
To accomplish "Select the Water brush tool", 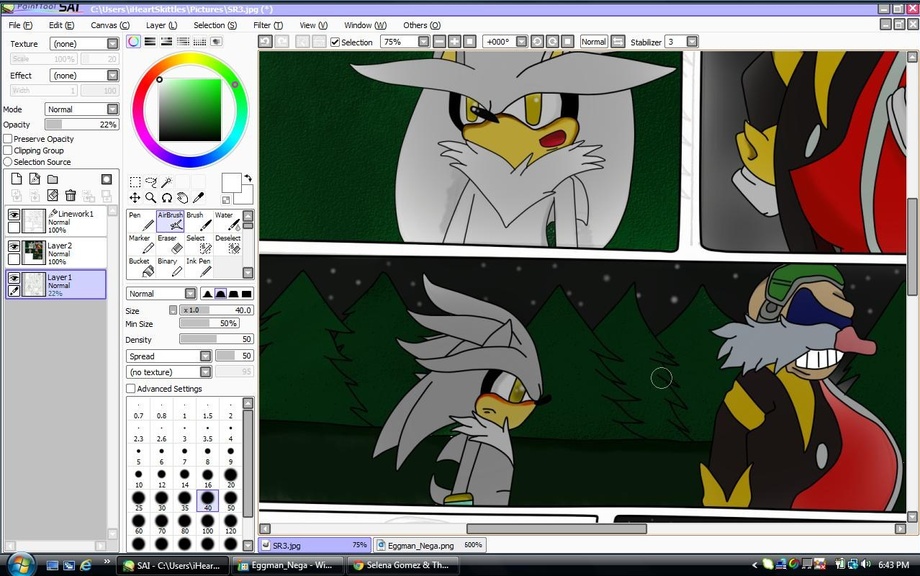I will point(228,221).
